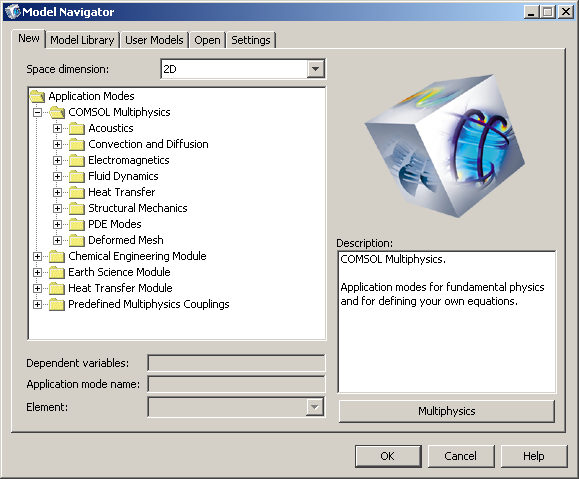The image size is (579, 479).
Task: Click the Electromagnetics folder icon
Action: pyautogui.click(x=77, y=160)
